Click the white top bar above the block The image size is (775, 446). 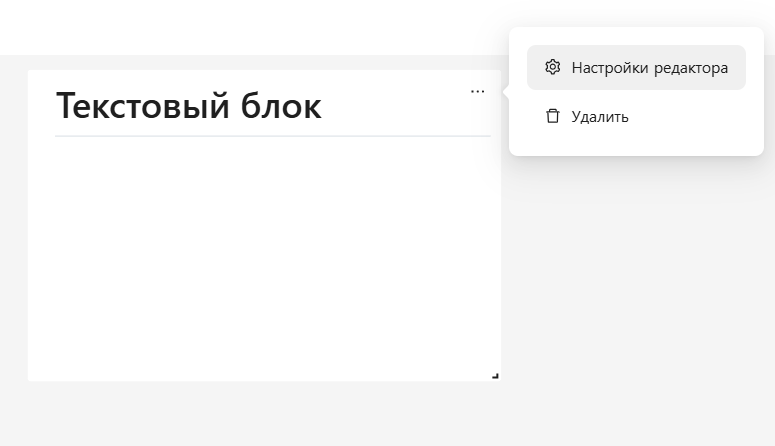250,27
